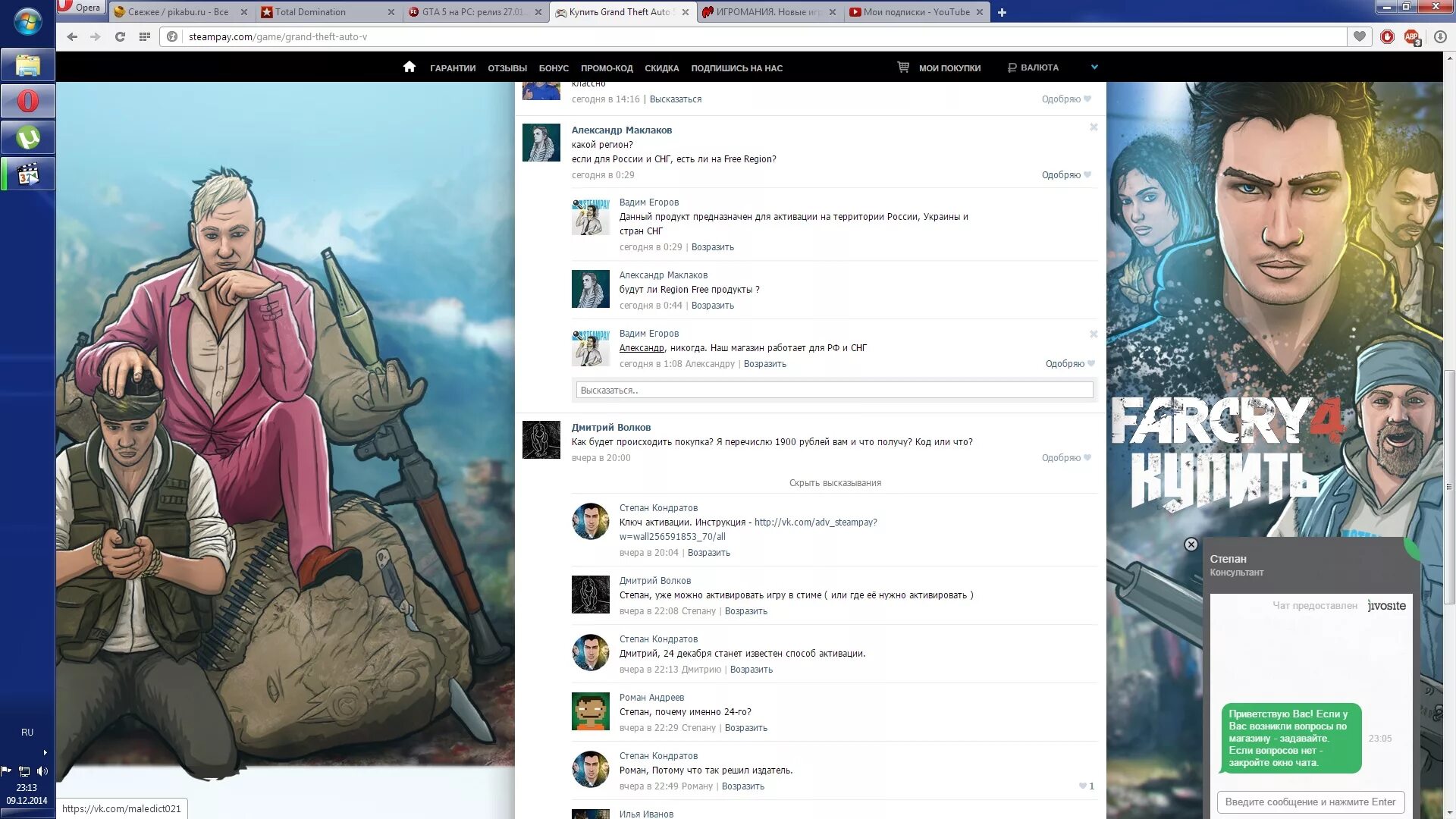This screenshot has width=1456, height=819.
Task: Remove Александр Маклаков comment with X
Action: (1094, 127)
